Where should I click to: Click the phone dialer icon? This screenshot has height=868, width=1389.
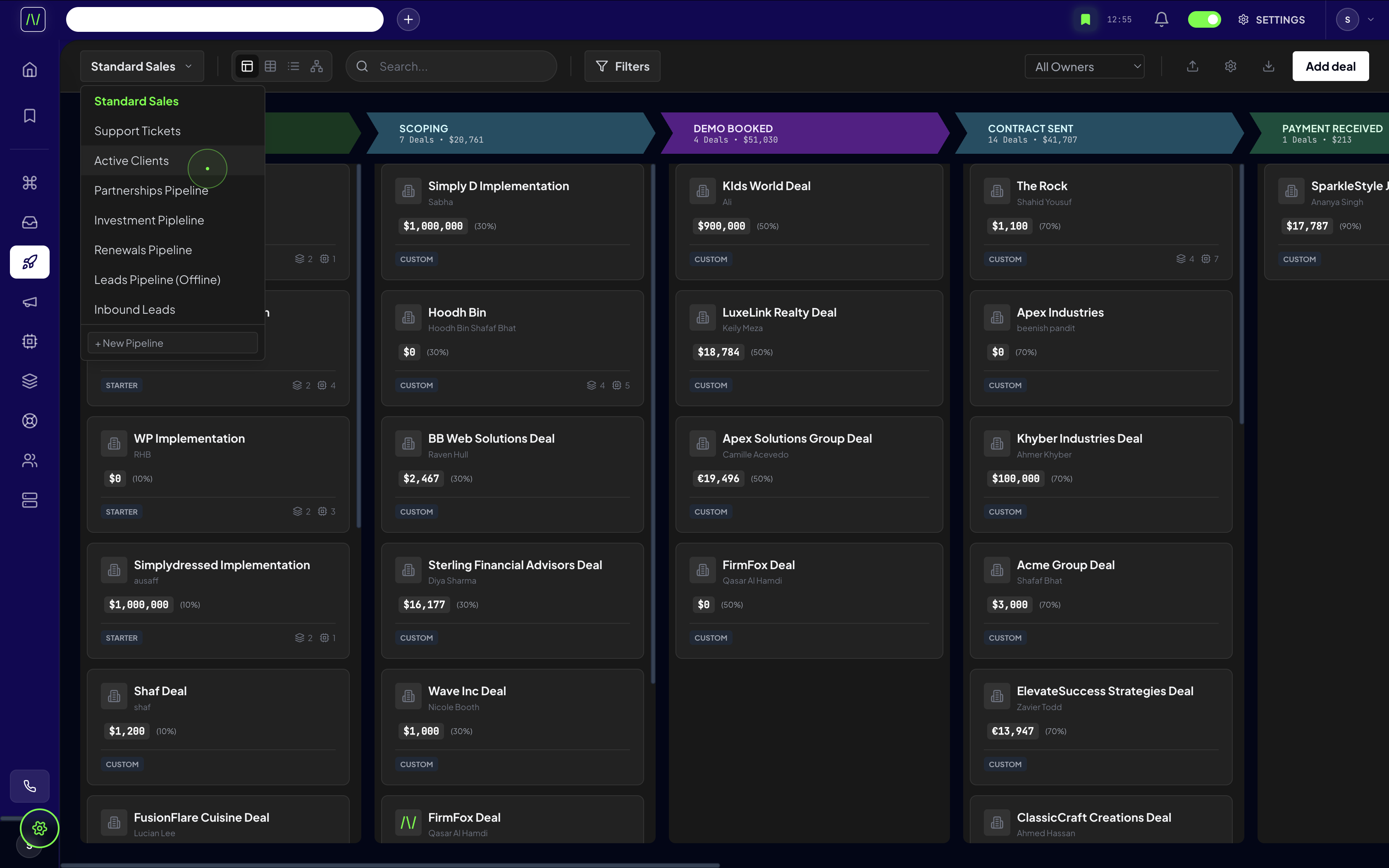coord(30,786)
